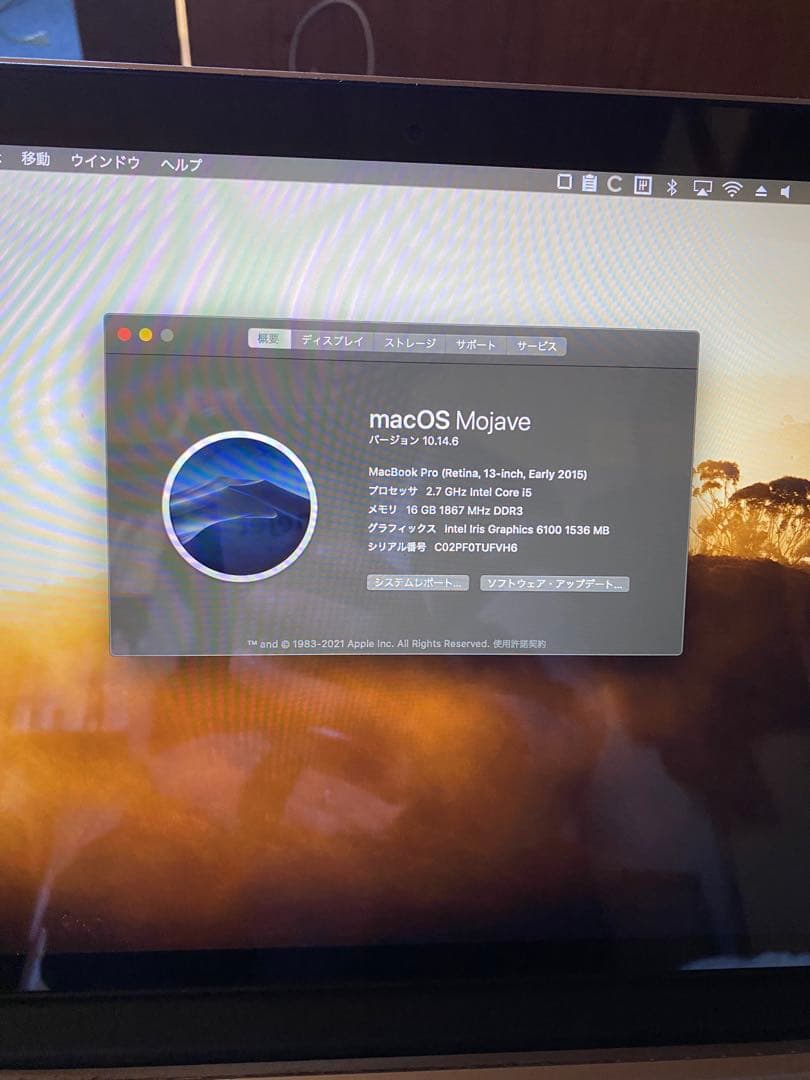
Task: Open the Wi-Fi status icon
Action: tap(731, 186)
